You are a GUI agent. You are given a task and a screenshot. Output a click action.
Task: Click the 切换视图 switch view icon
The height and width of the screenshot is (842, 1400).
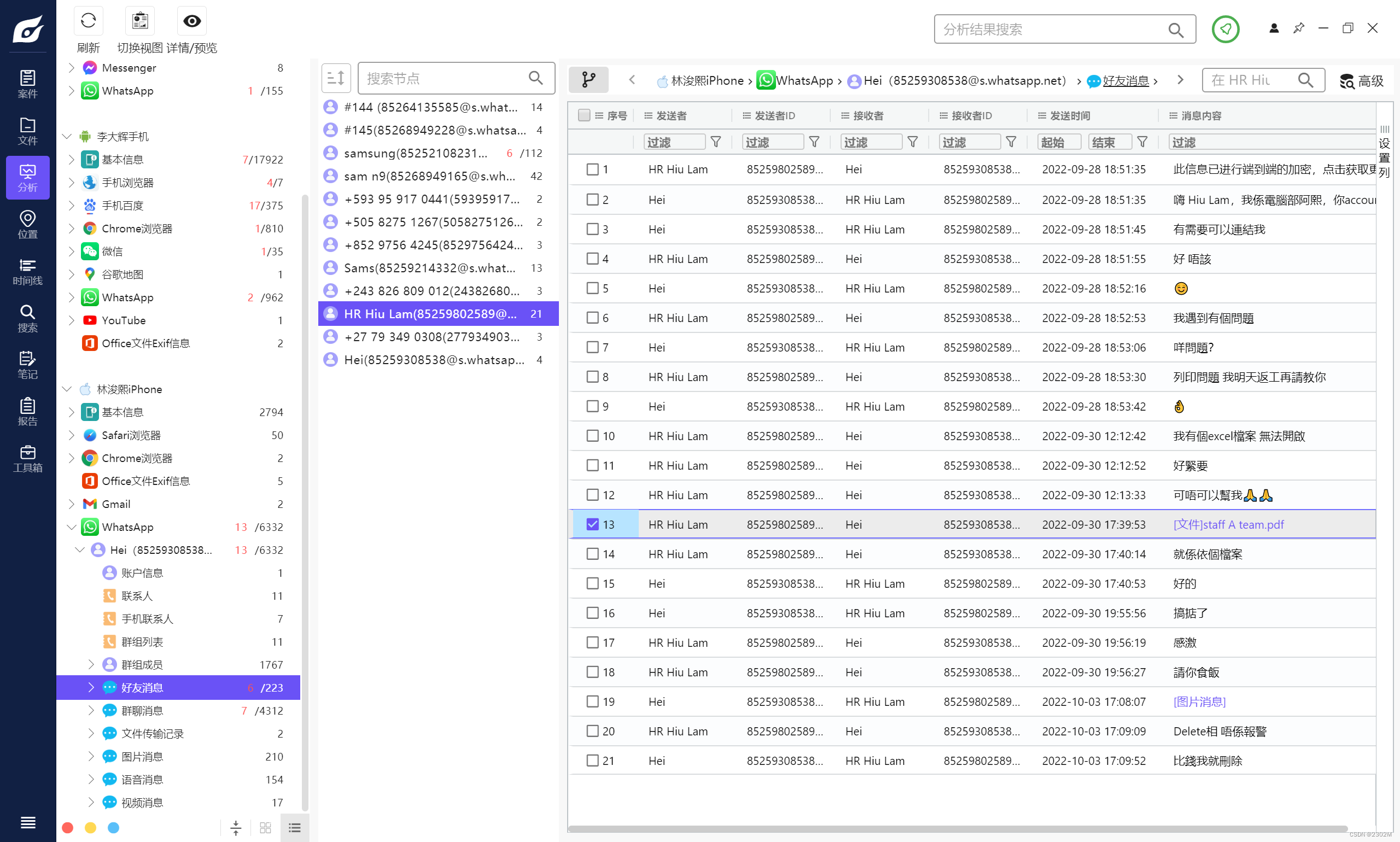pos(139,21)
